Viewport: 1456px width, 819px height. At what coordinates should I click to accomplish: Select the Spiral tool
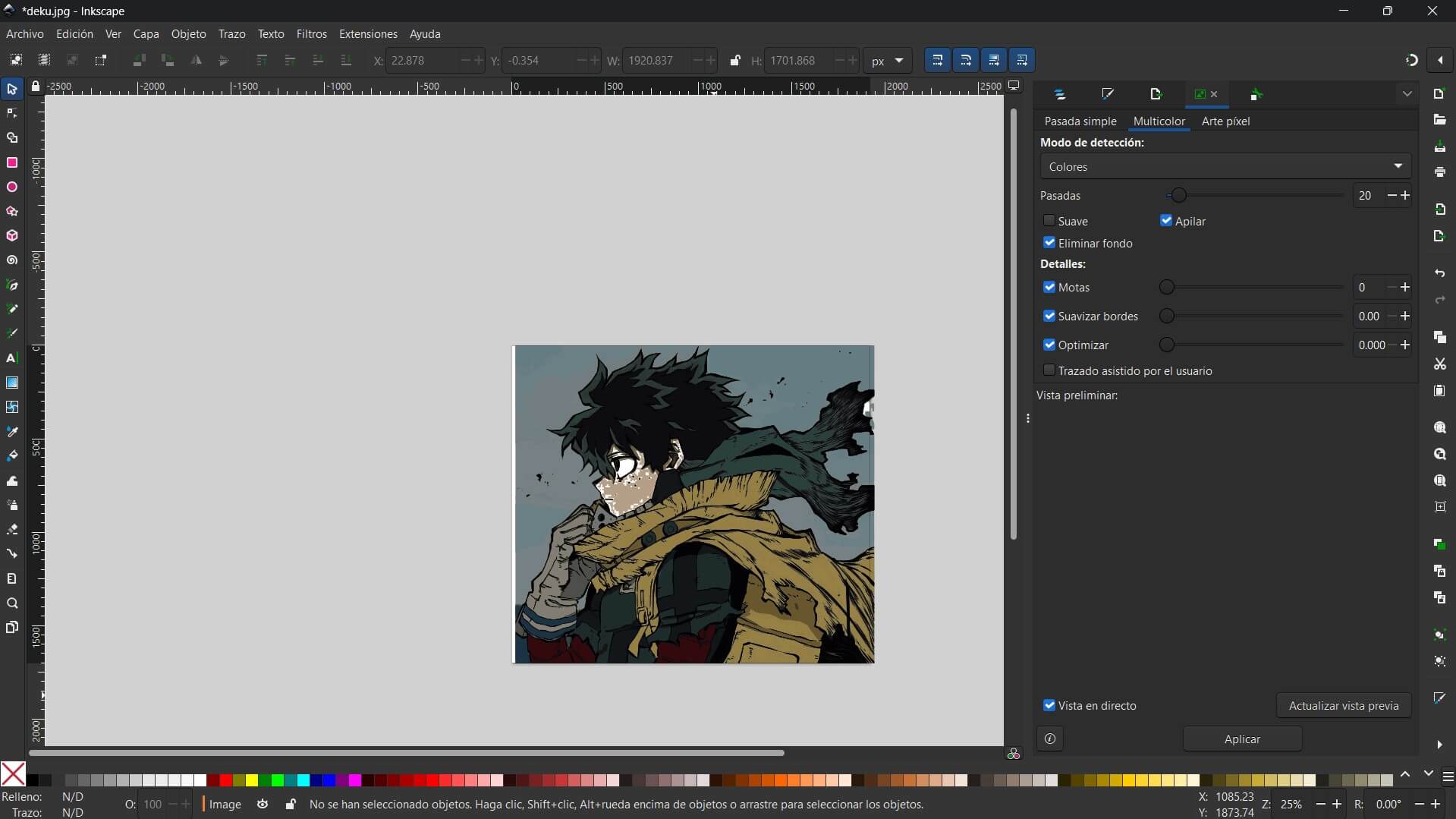coord(12,260)
